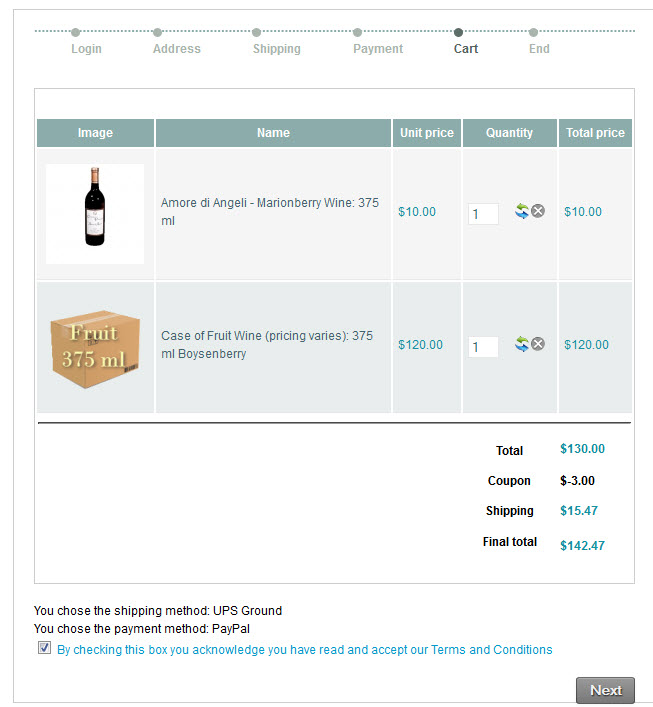Select the Cart step in progress bar
Image resolution: width=653 pixels, height=707 pixels.
point(465,48)
